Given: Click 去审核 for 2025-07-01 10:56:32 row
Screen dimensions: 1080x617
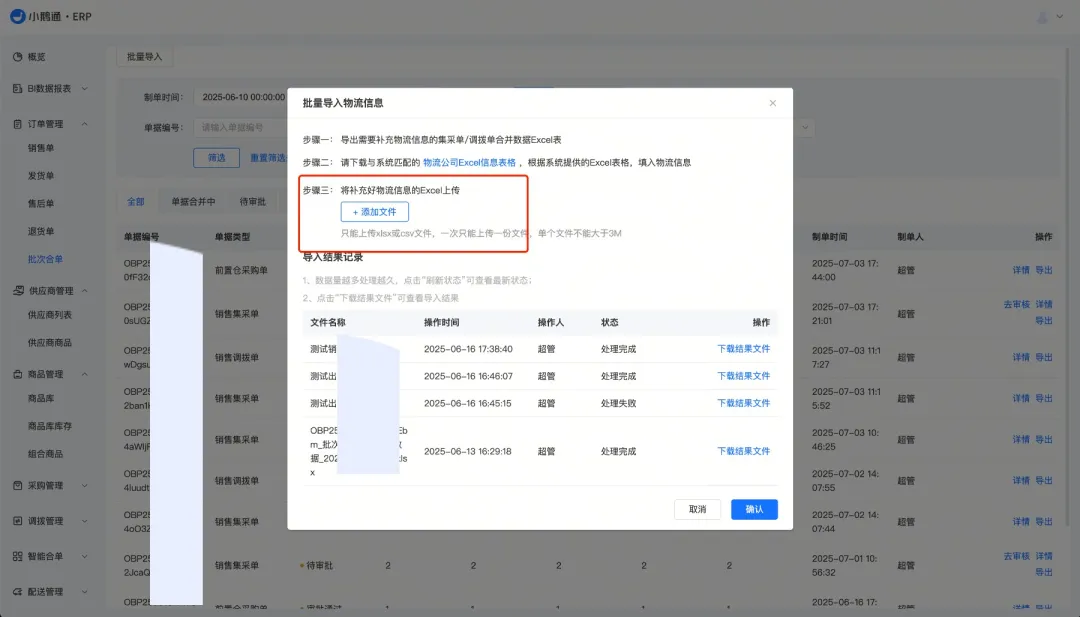Looking at the screenshot, I should (x=1017, y=556).
